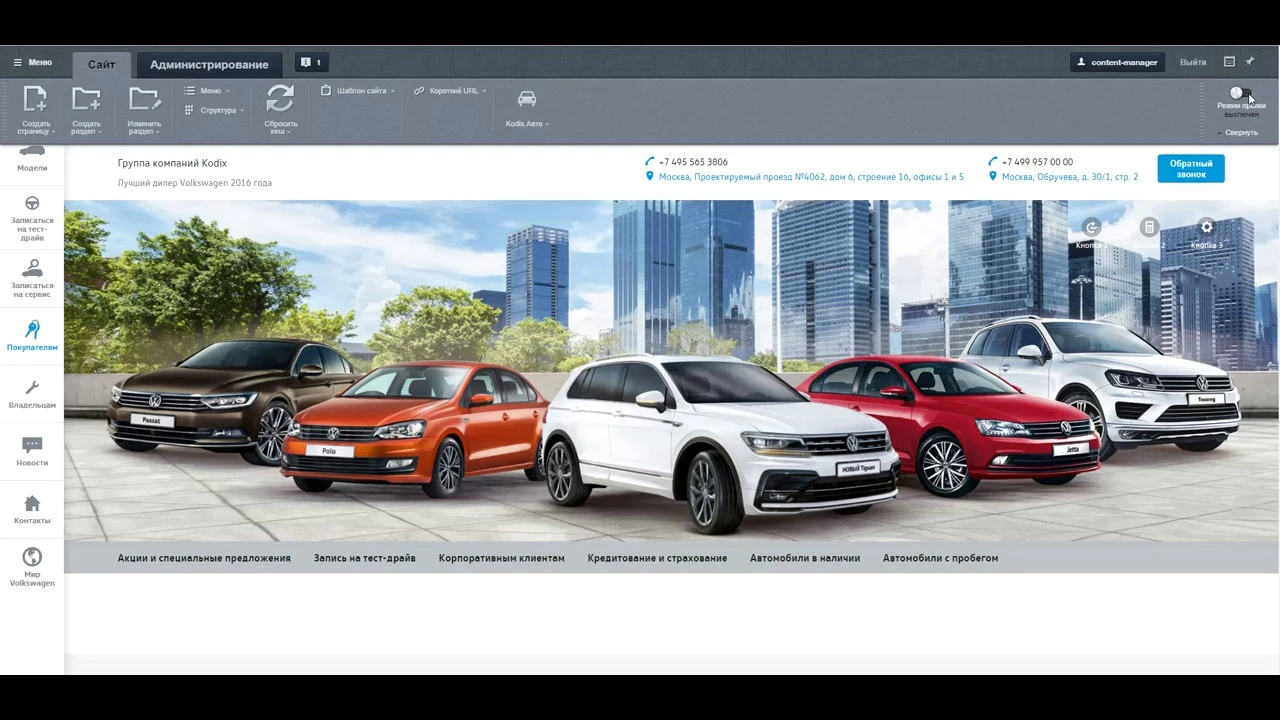Open the Структура dropdown
The width and height of the screenshot is (1280, 720).
click(214, 110)
